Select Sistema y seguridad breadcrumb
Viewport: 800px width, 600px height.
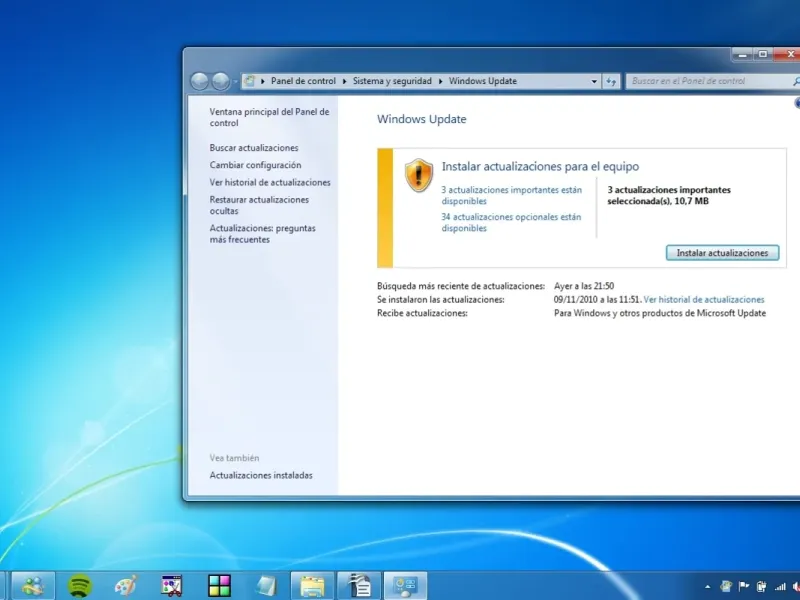pos(392,81)
